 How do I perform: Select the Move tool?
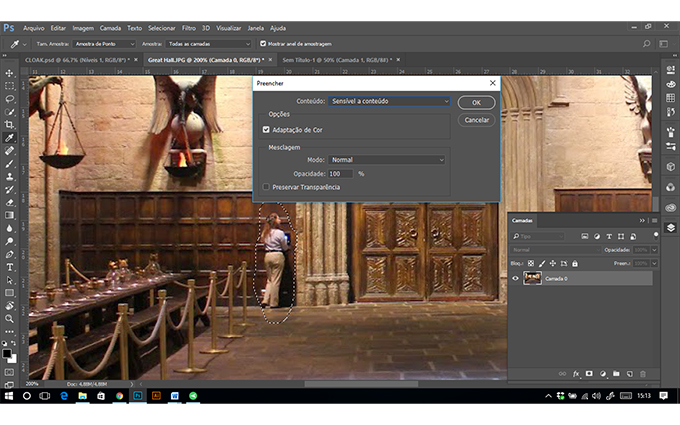(x=9, y=73)
